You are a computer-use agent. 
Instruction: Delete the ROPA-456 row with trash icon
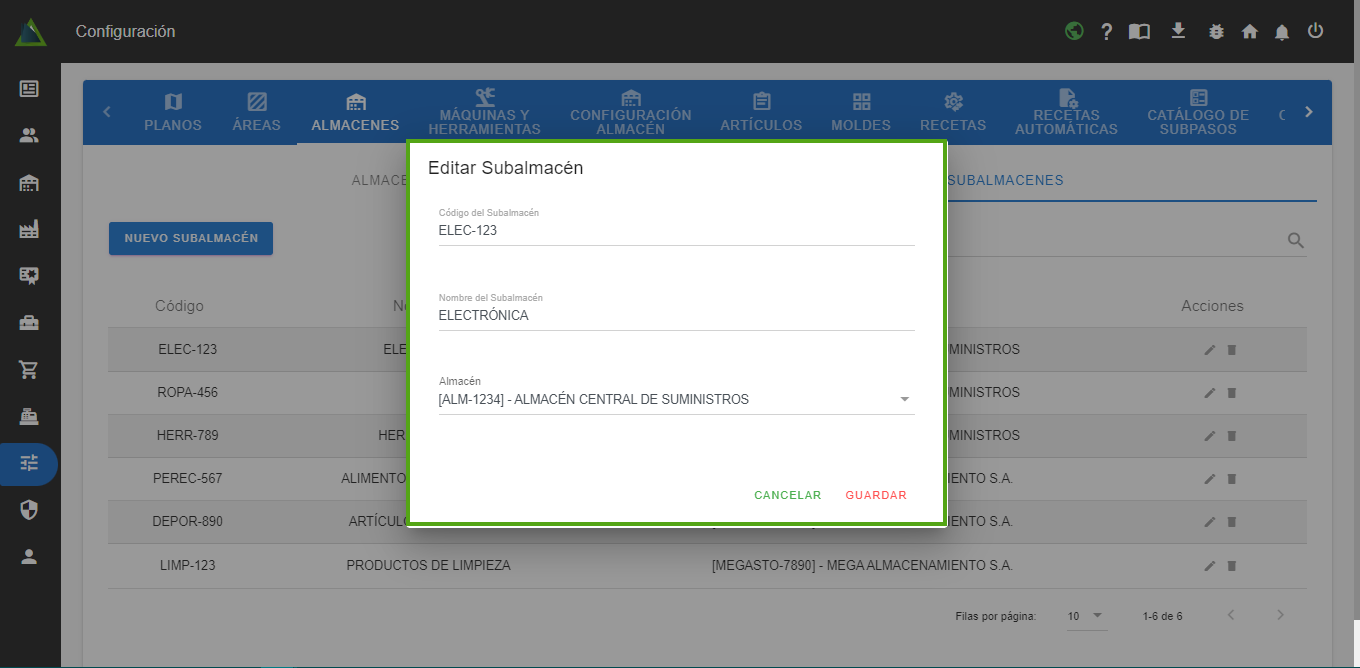coord(1232,393)
